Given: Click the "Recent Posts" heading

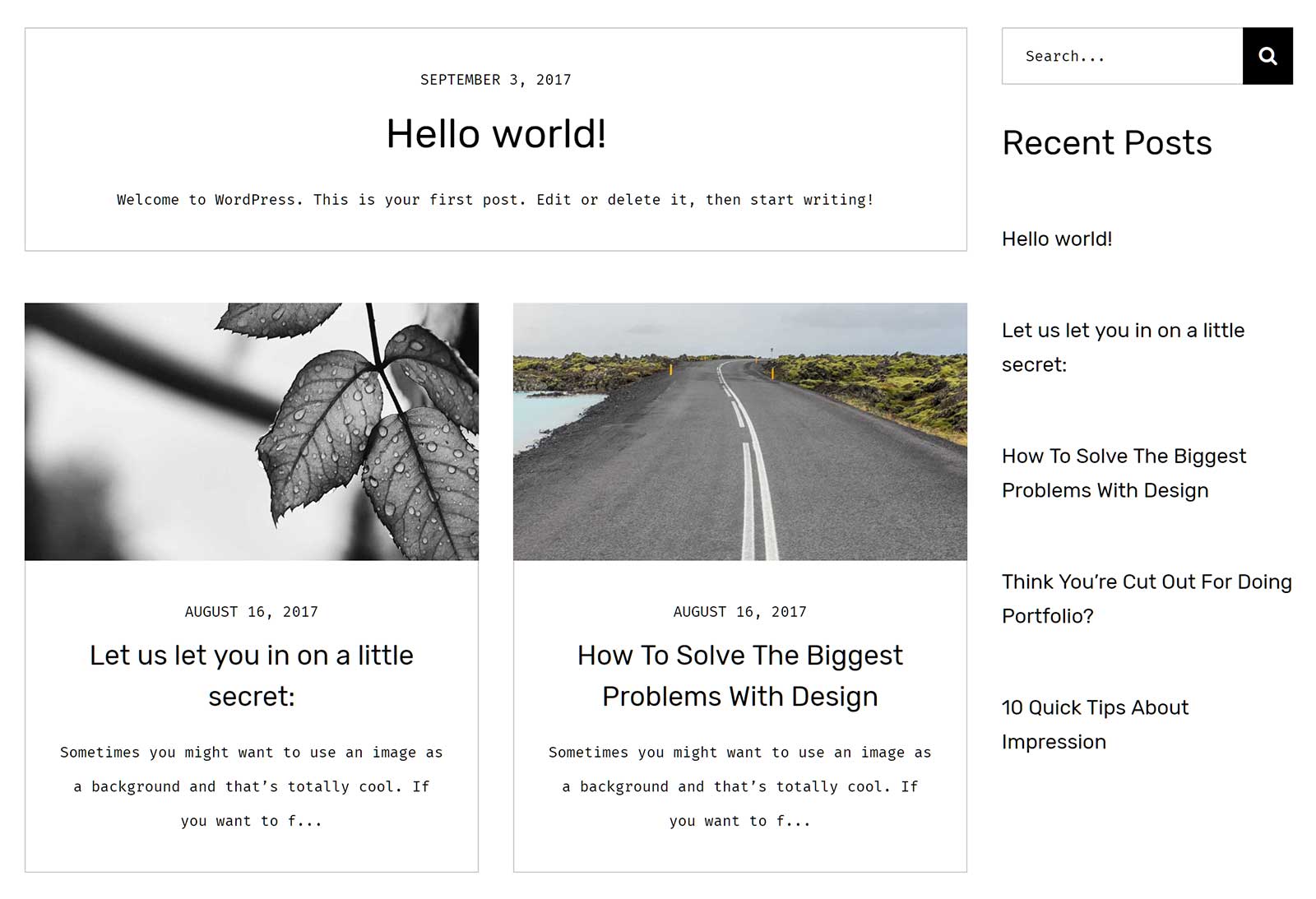Looking at the screenshot, I should coord(1107,143).
